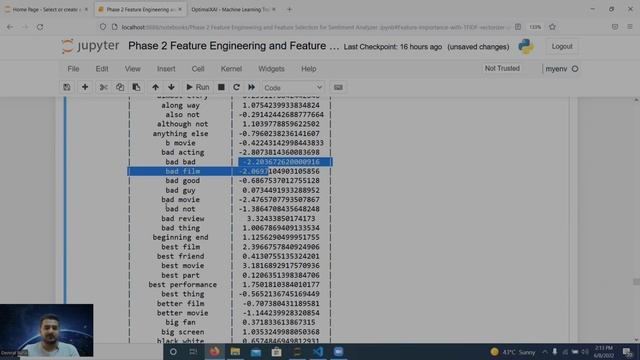Open the Cell menu
This screenshot has width=640, height=360.
click(x=198, y=69)
